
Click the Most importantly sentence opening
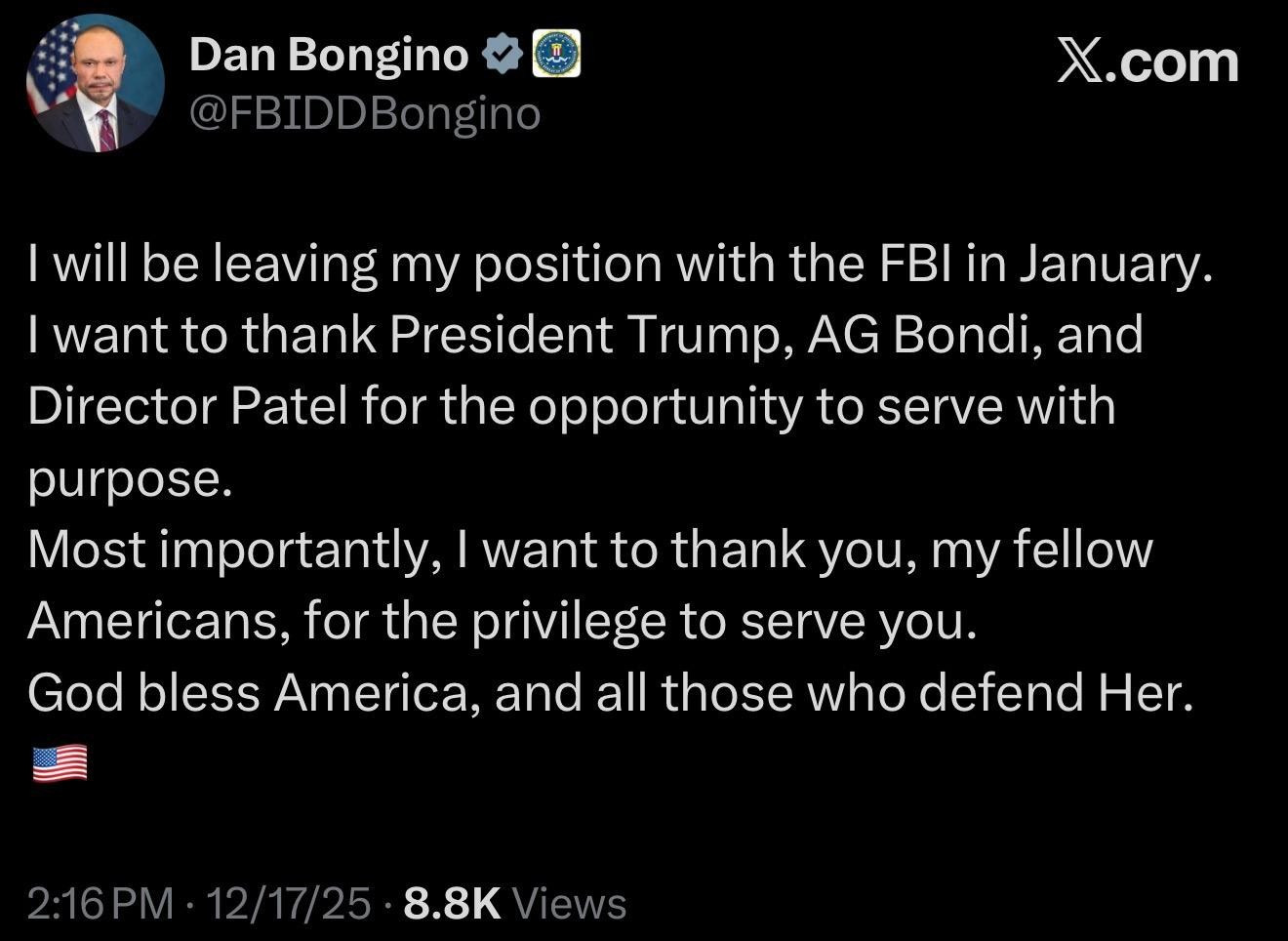point(228,550)
